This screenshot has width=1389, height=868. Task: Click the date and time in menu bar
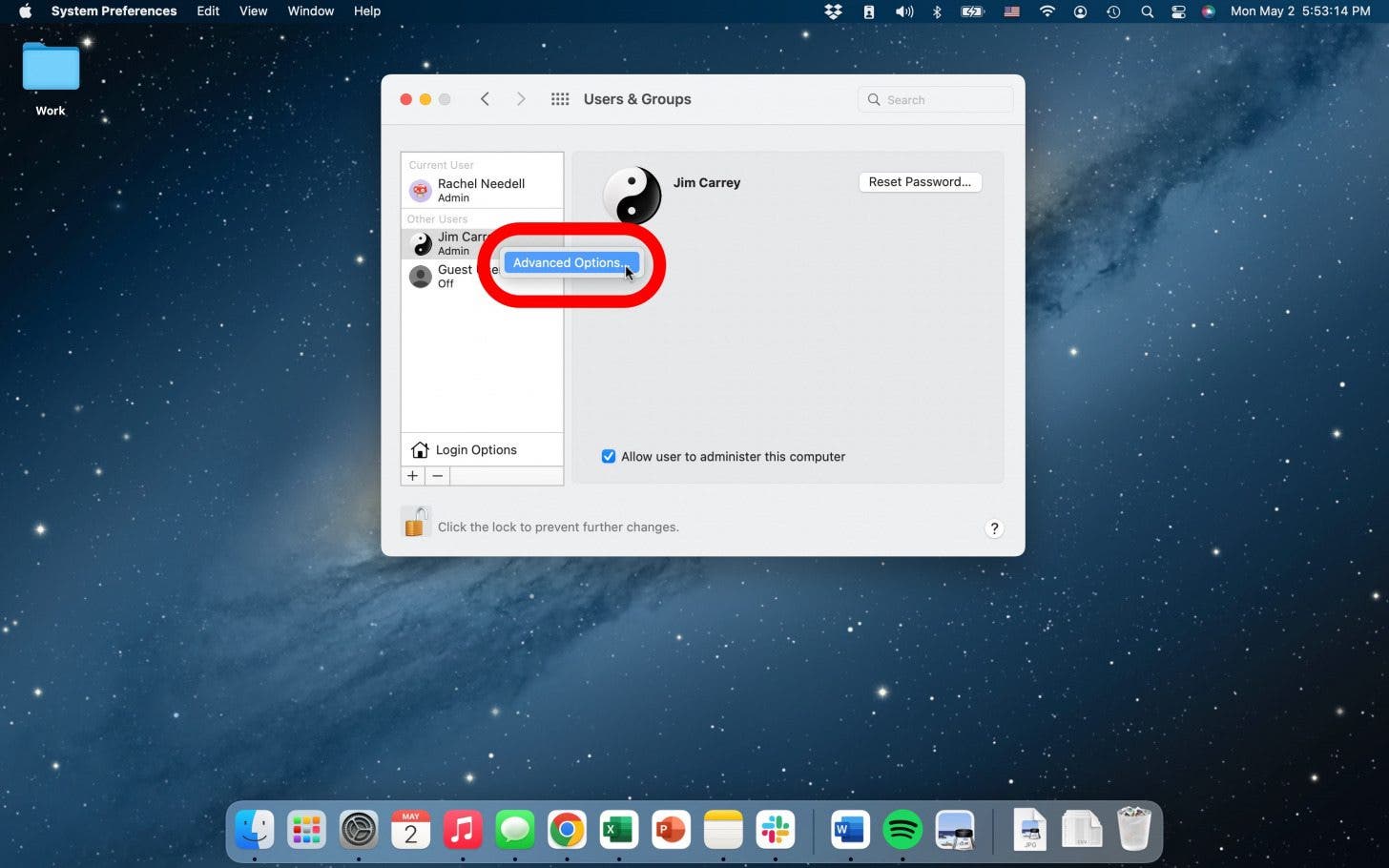(1300, 11)
